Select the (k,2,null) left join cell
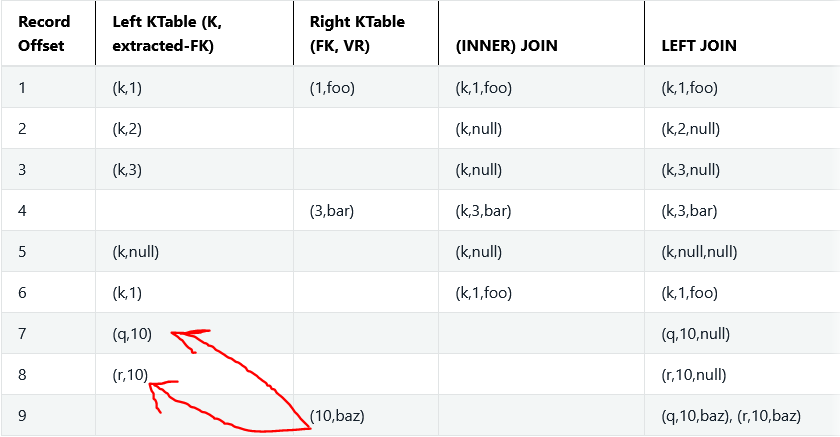840x437 pixels. [691, 129]
